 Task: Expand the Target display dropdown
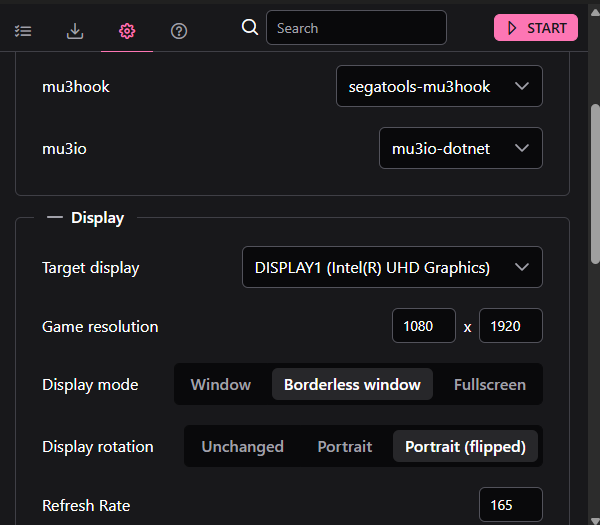click(x=392, y=267)
